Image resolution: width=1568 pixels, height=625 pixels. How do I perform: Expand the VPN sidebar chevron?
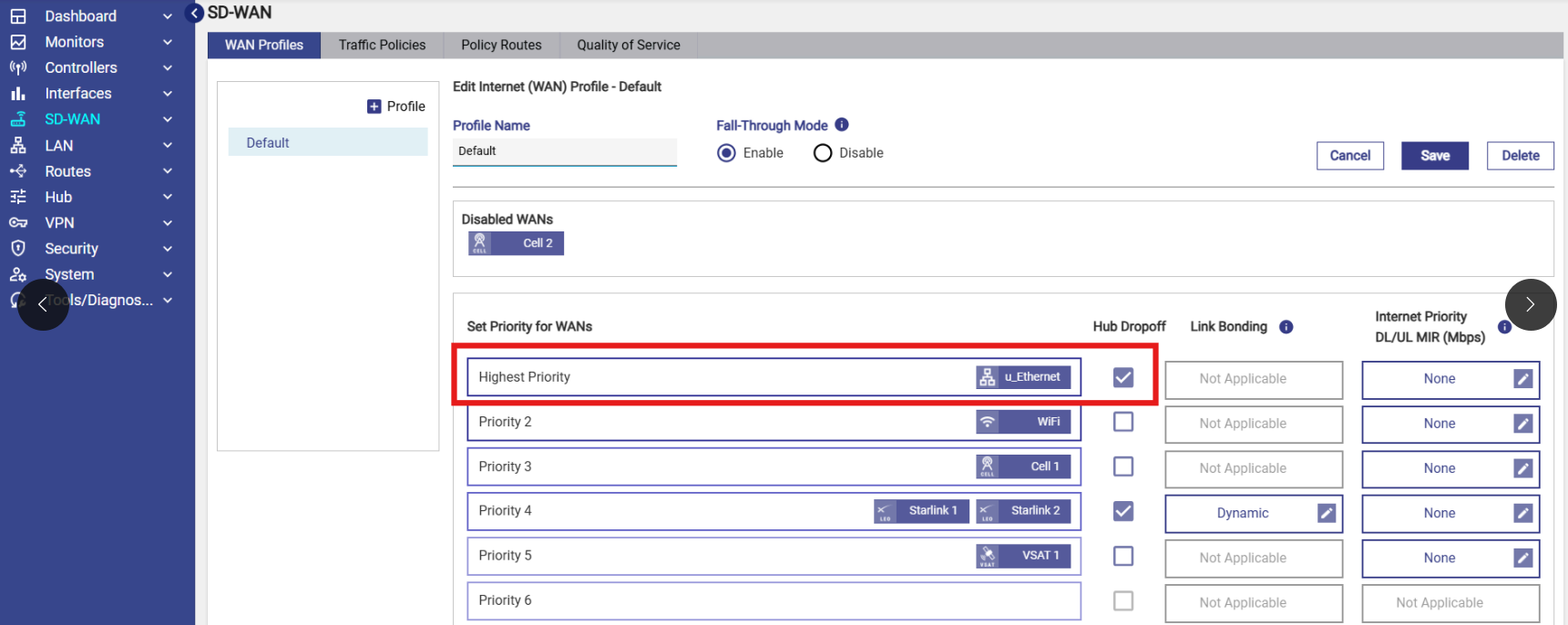(x=168, y=223)
